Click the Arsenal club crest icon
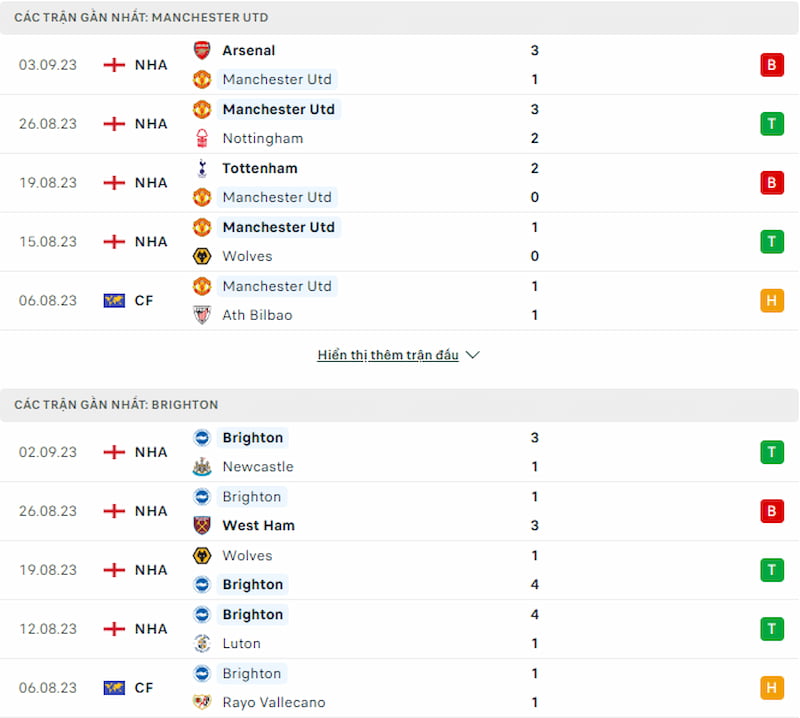800x718 pixels. [202, 50]
